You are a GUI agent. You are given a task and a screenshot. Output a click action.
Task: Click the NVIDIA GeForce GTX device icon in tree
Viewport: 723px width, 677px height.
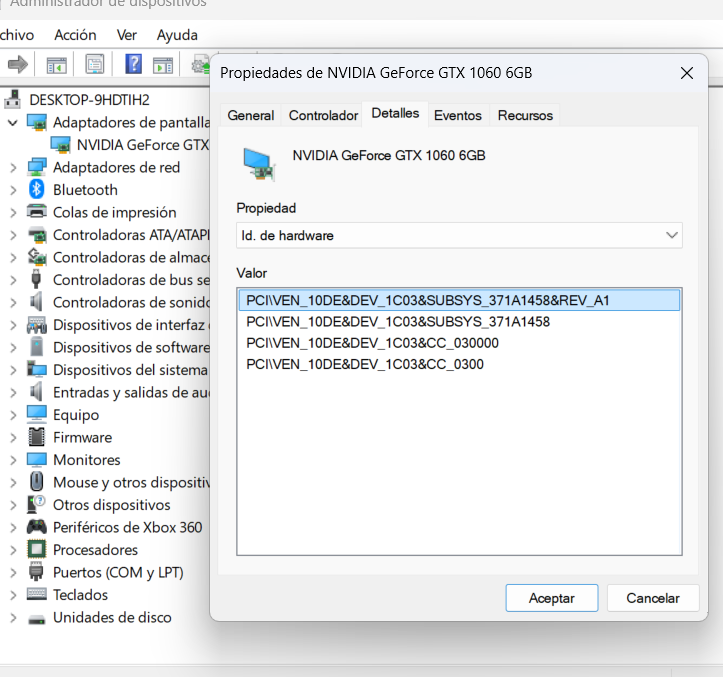point(61,145)
